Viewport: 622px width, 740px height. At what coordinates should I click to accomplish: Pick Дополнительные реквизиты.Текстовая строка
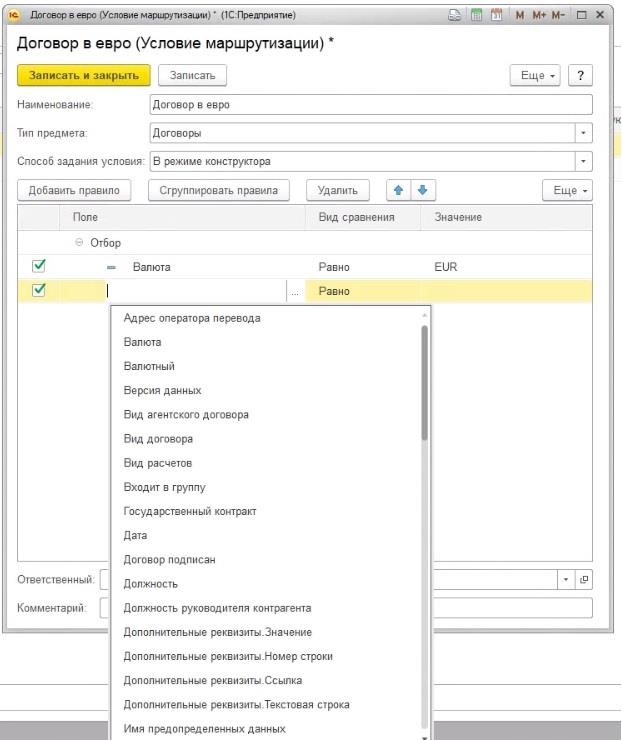(x=236, y=705)
